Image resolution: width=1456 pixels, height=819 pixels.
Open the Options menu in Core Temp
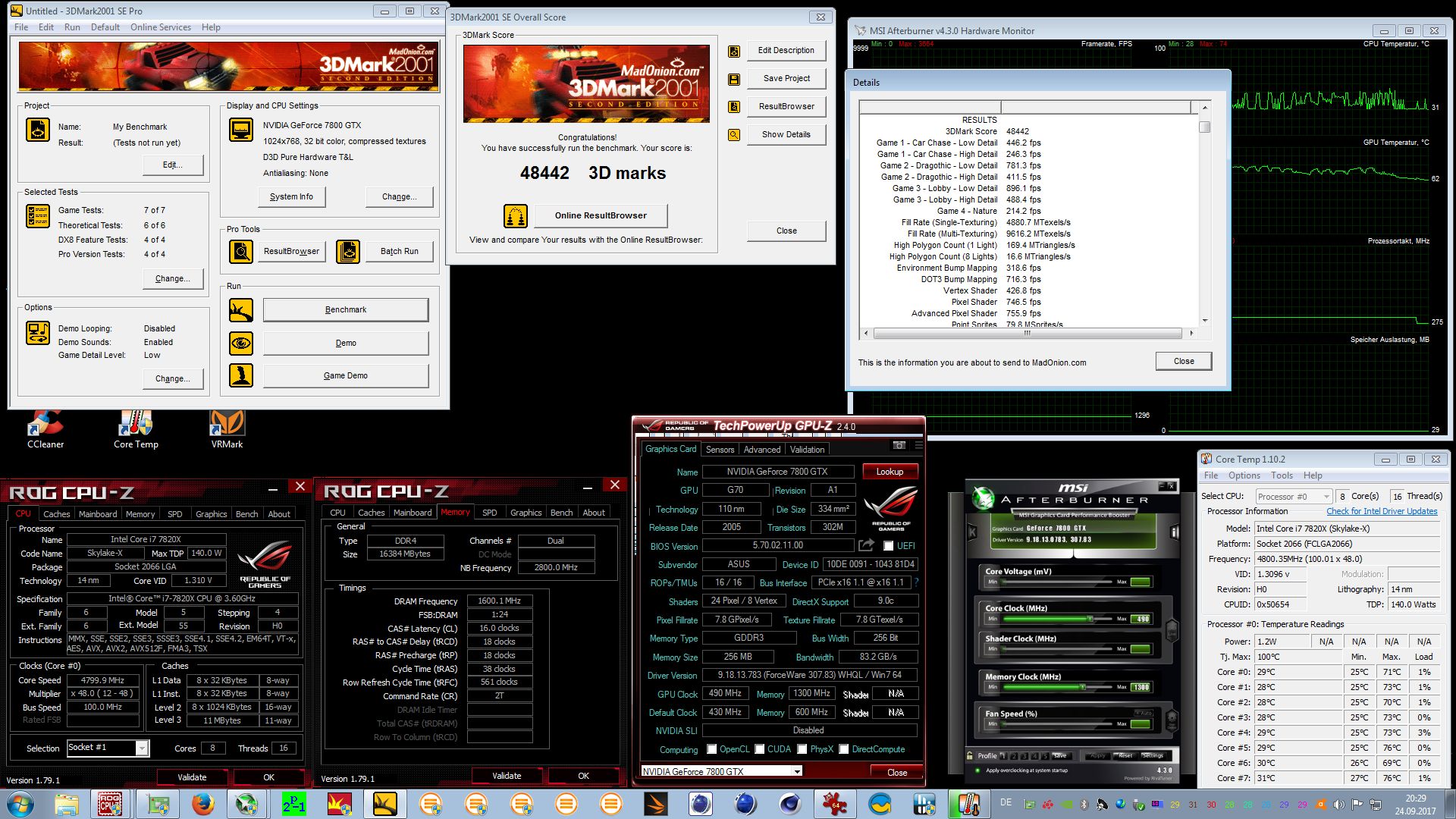click(x=1244, y=475)
